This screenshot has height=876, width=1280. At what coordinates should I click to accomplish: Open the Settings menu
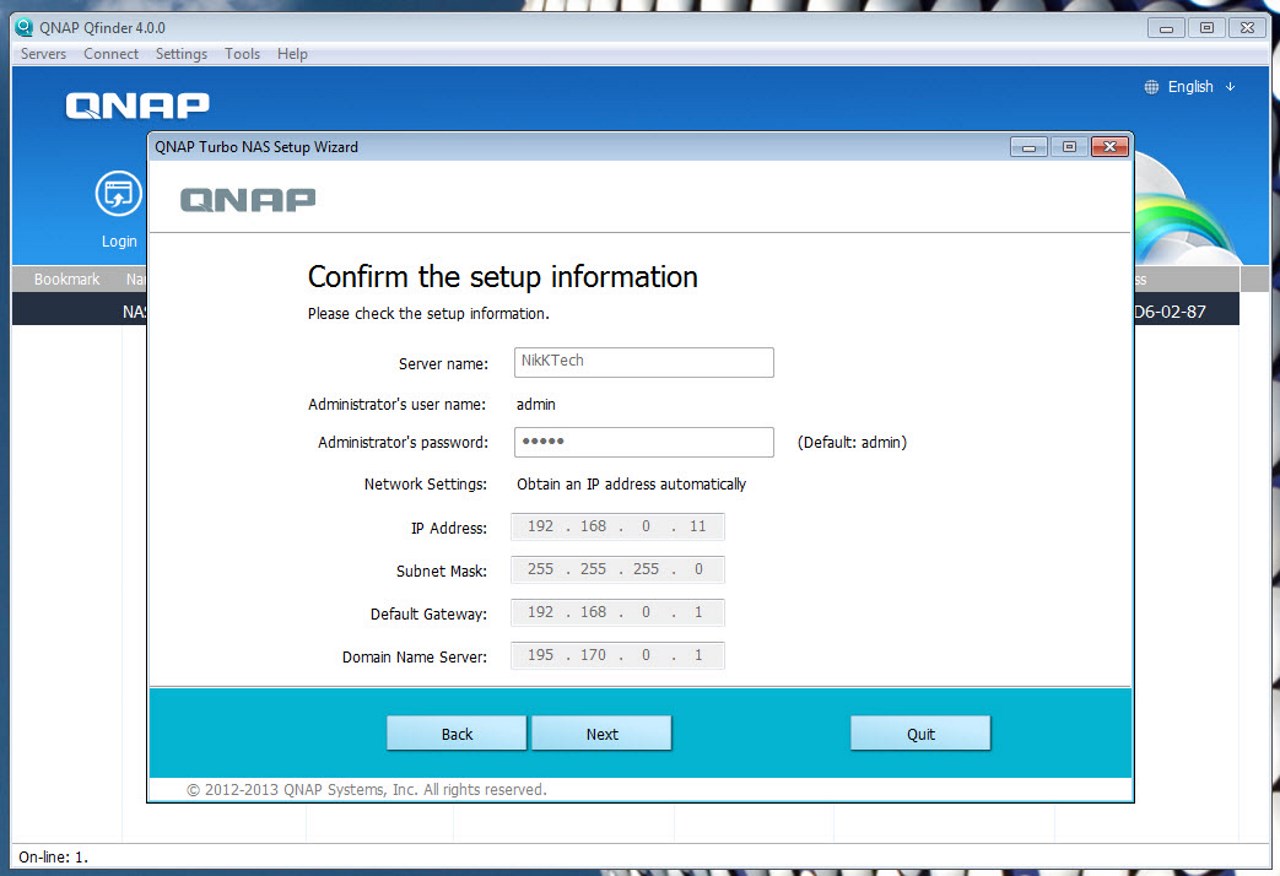tap(181, 54)
